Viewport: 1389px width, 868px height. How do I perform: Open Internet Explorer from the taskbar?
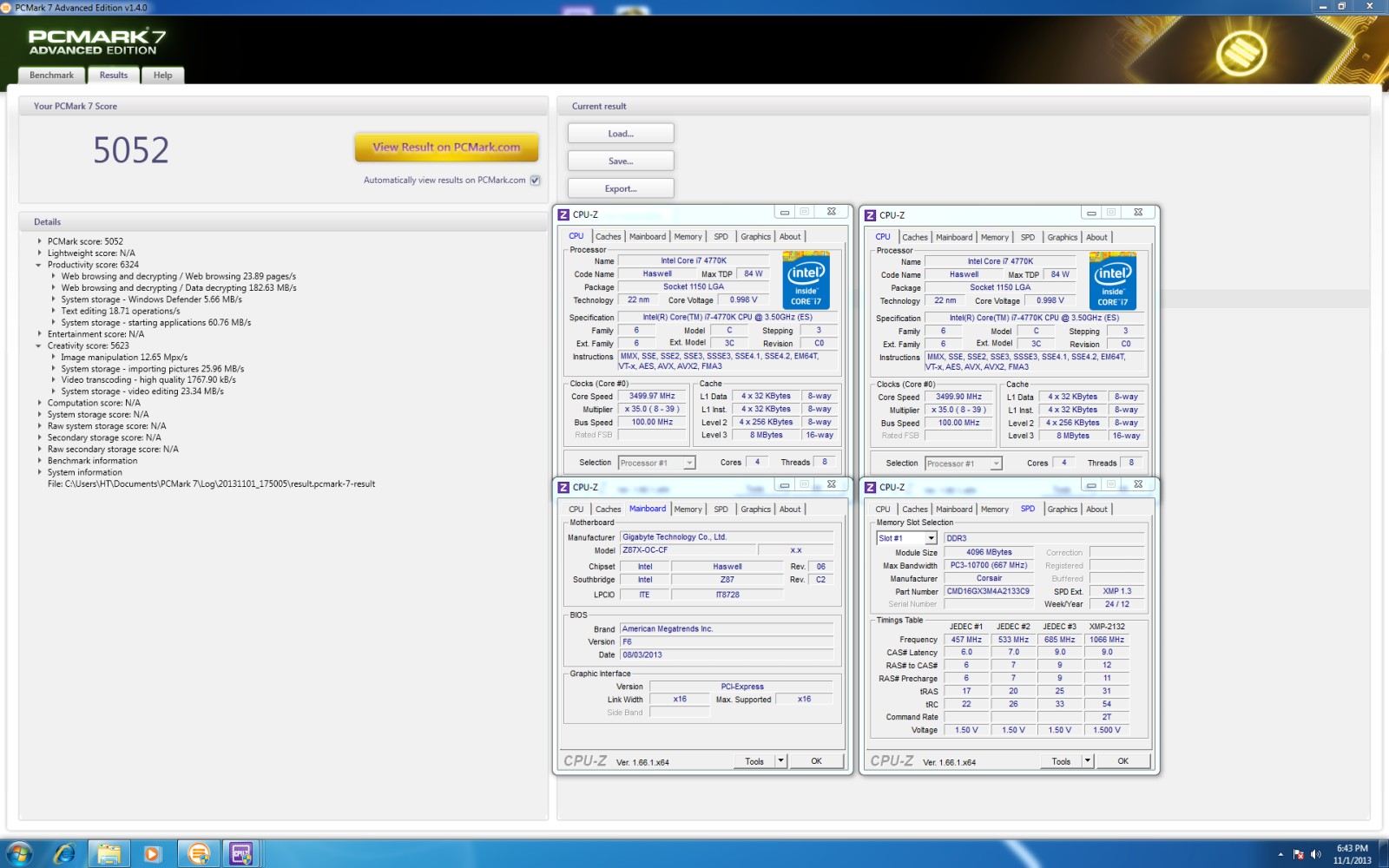(x=64, y=854)
